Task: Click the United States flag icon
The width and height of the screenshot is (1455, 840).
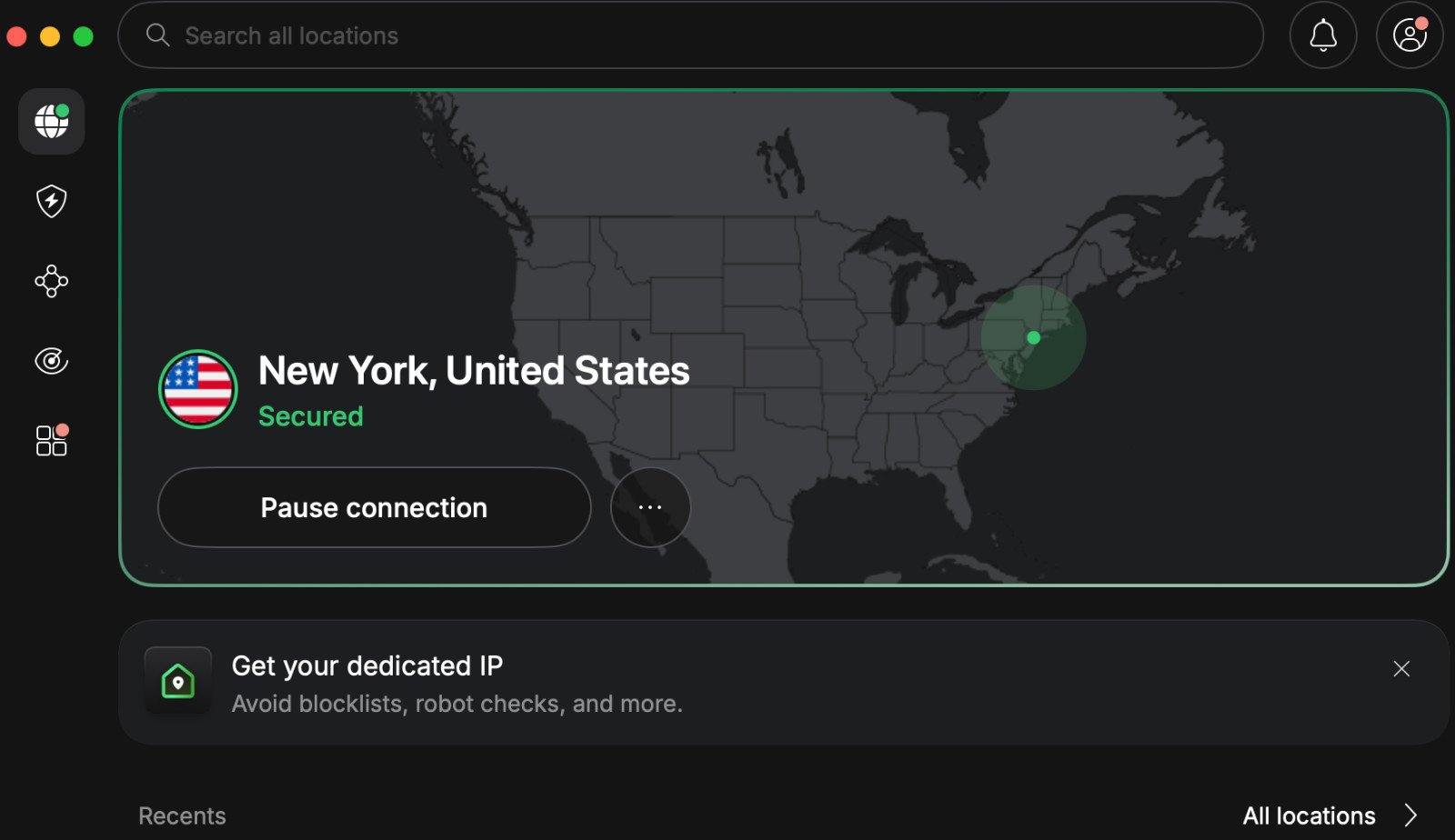Action: tap(198, 389)
